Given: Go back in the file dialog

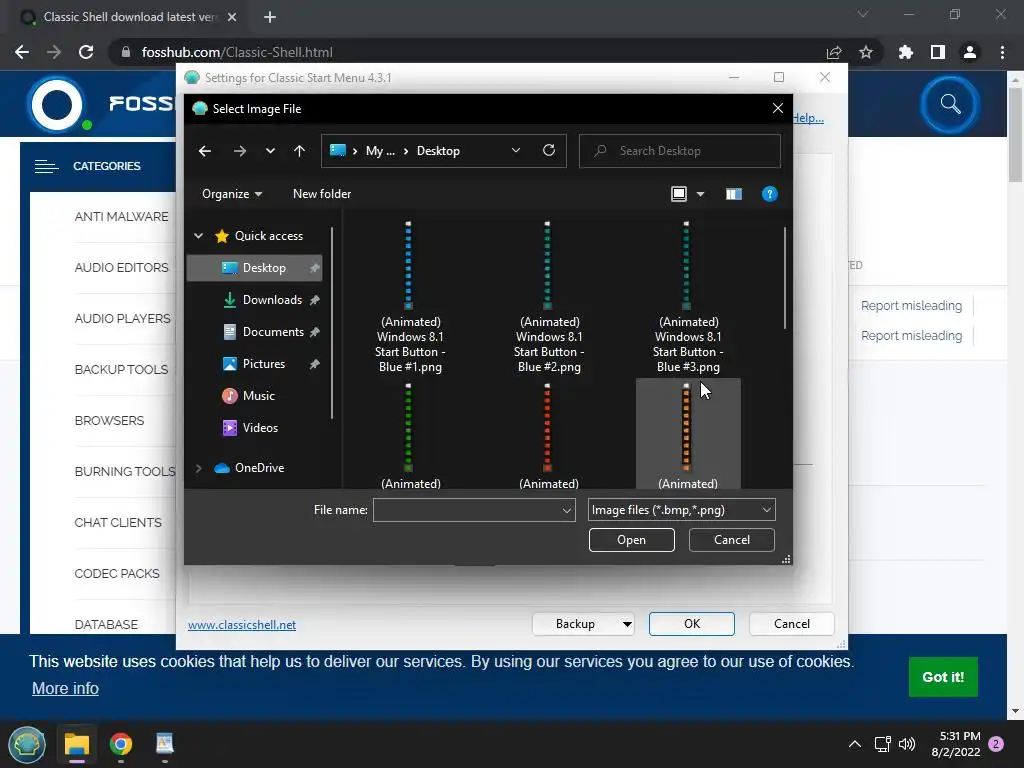Looking at the screenshot, I should tap(205, 151).
